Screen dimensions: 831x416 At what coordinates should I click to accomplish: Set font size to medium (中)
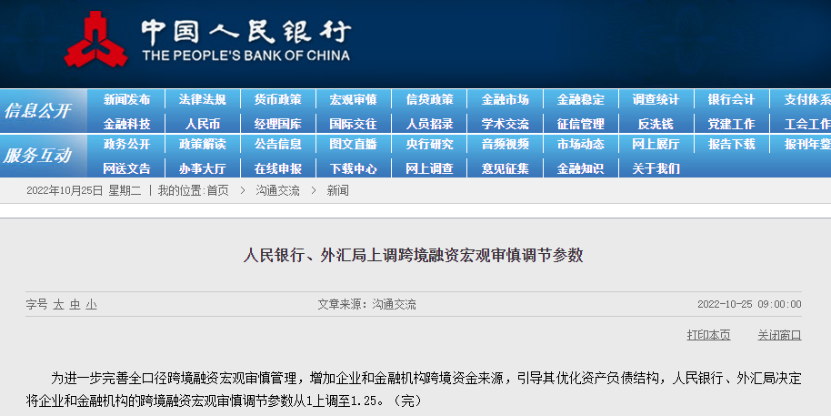tap(74, 304)
